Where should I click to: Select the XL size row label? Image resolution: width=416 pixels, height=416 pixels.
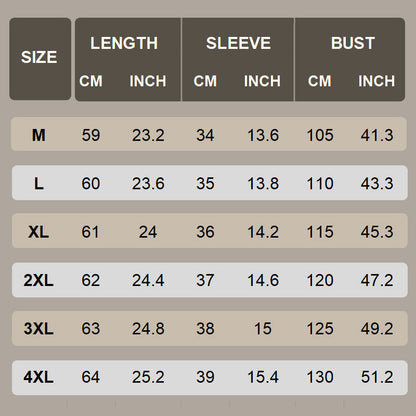click(39, 232)
